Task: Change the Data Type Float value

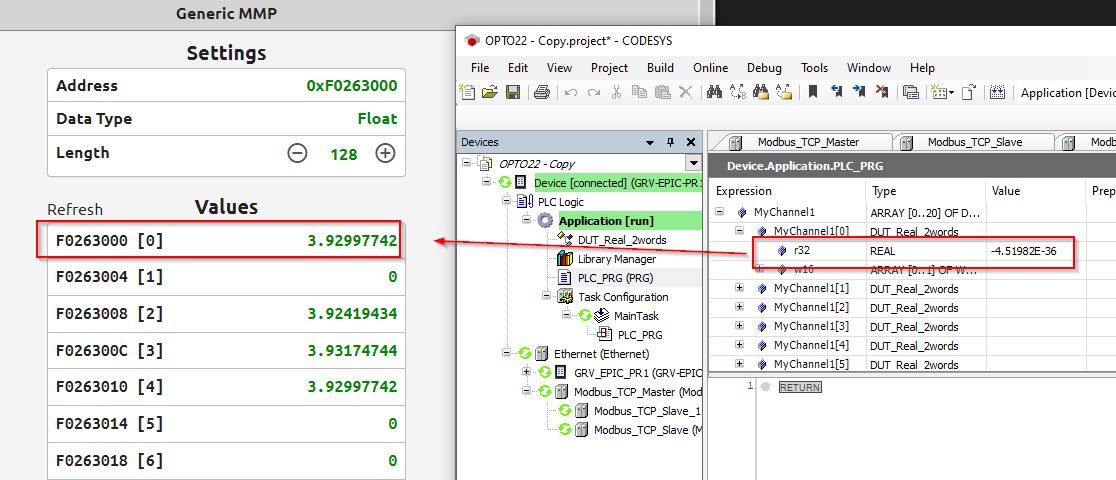Action: [x=377, y=118]
